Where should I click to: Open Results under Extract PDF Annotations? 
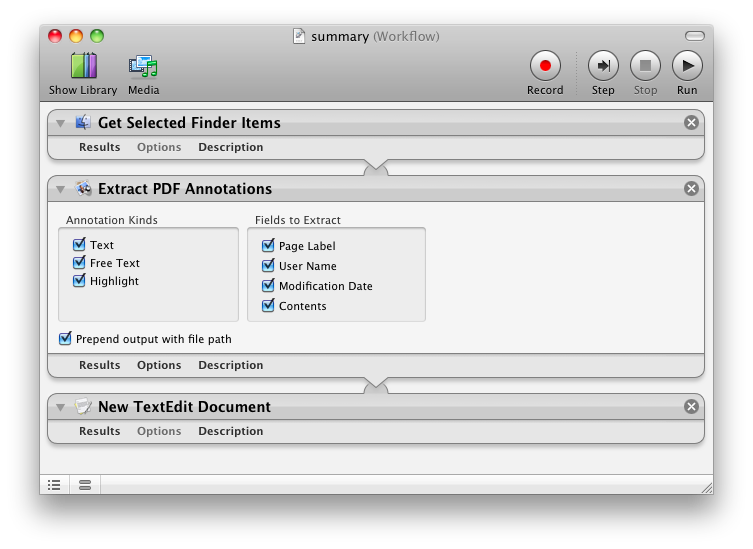[99, 365]
